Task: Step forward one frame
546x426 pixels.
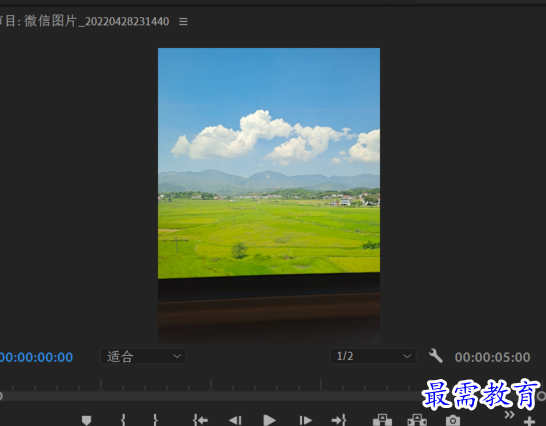Action: pos(305,420)
